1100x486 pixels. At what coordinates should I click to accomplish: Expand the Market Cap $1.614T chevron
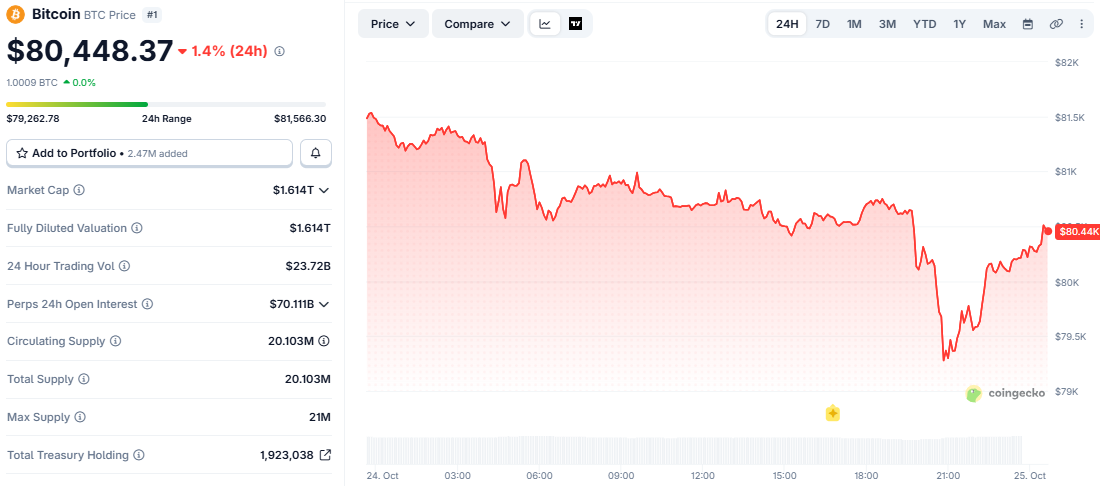tap(324, 190)
